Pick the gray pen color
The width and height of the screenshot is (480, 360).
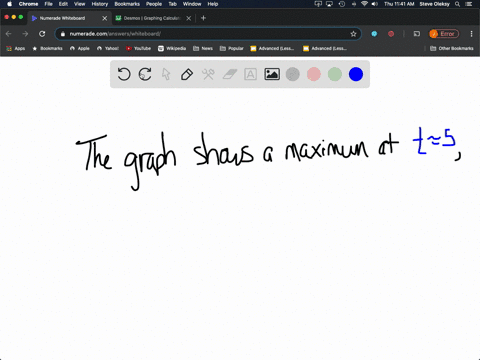[293, 74]
